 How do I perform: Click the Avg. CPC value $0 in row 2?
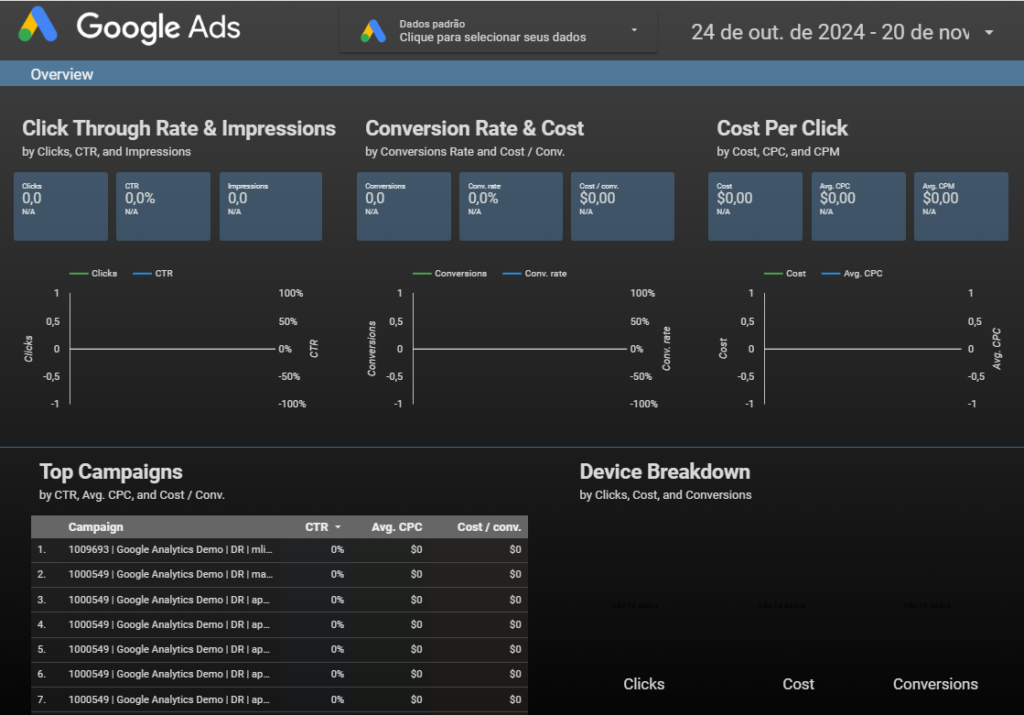click(416, 575)
